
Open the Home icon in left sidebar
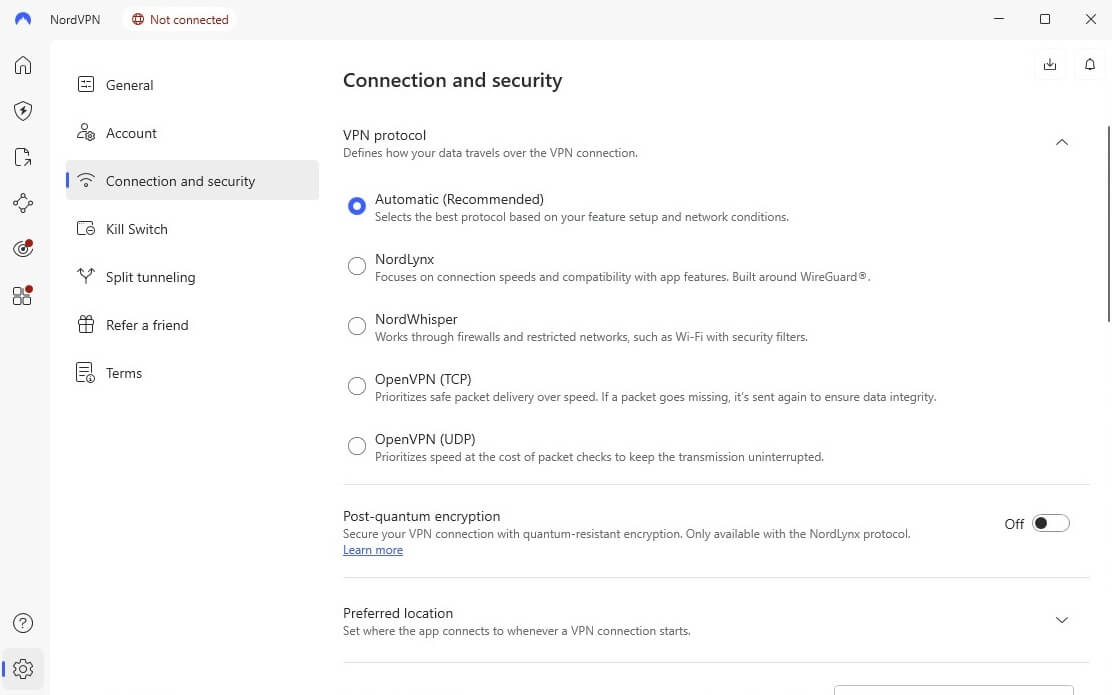coord(23,65)
